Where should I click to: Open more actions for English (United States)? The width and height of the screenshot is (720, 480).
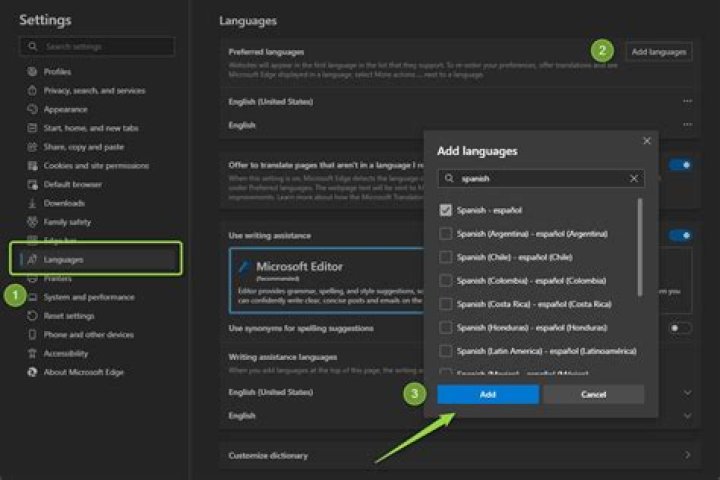[687, 101]
